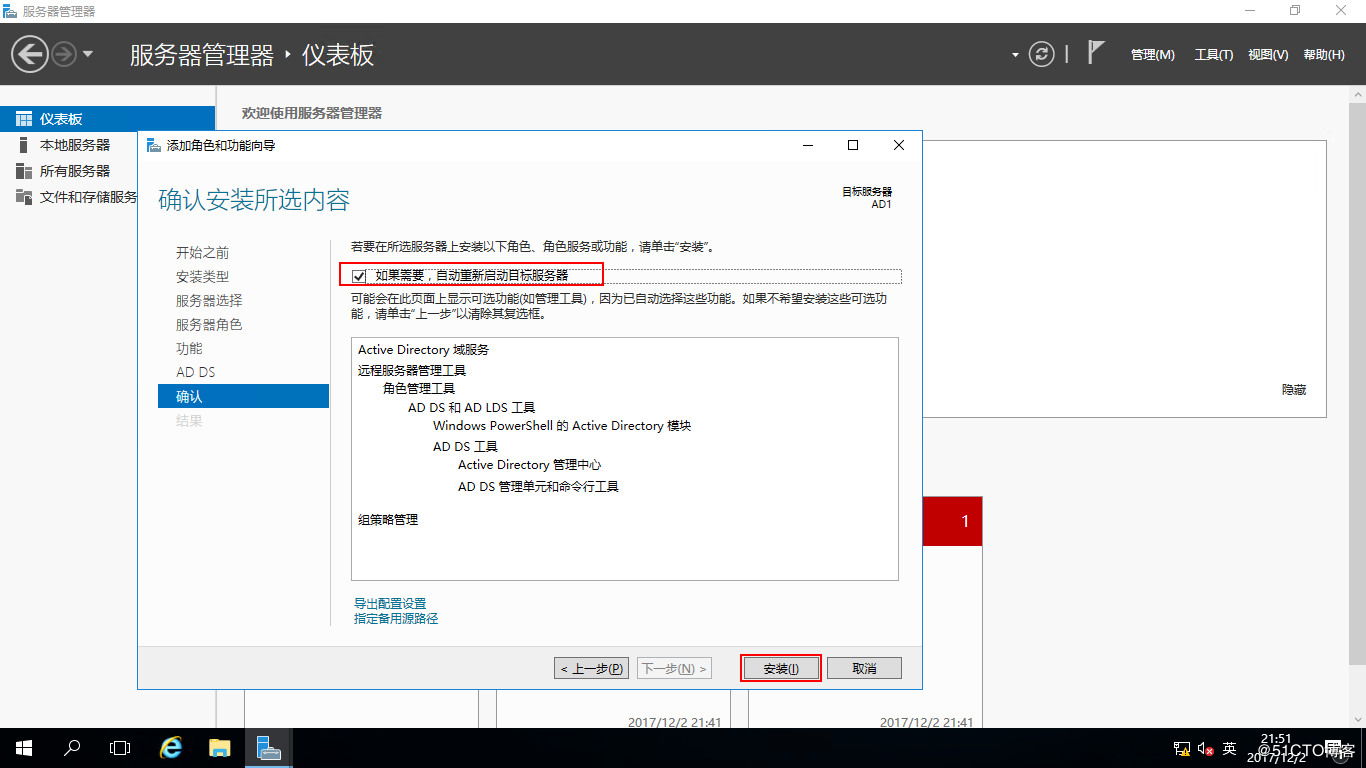Click 'AD DS 管理单元和命令行工具' entry

pyautogui.click(x=538, y=487)
